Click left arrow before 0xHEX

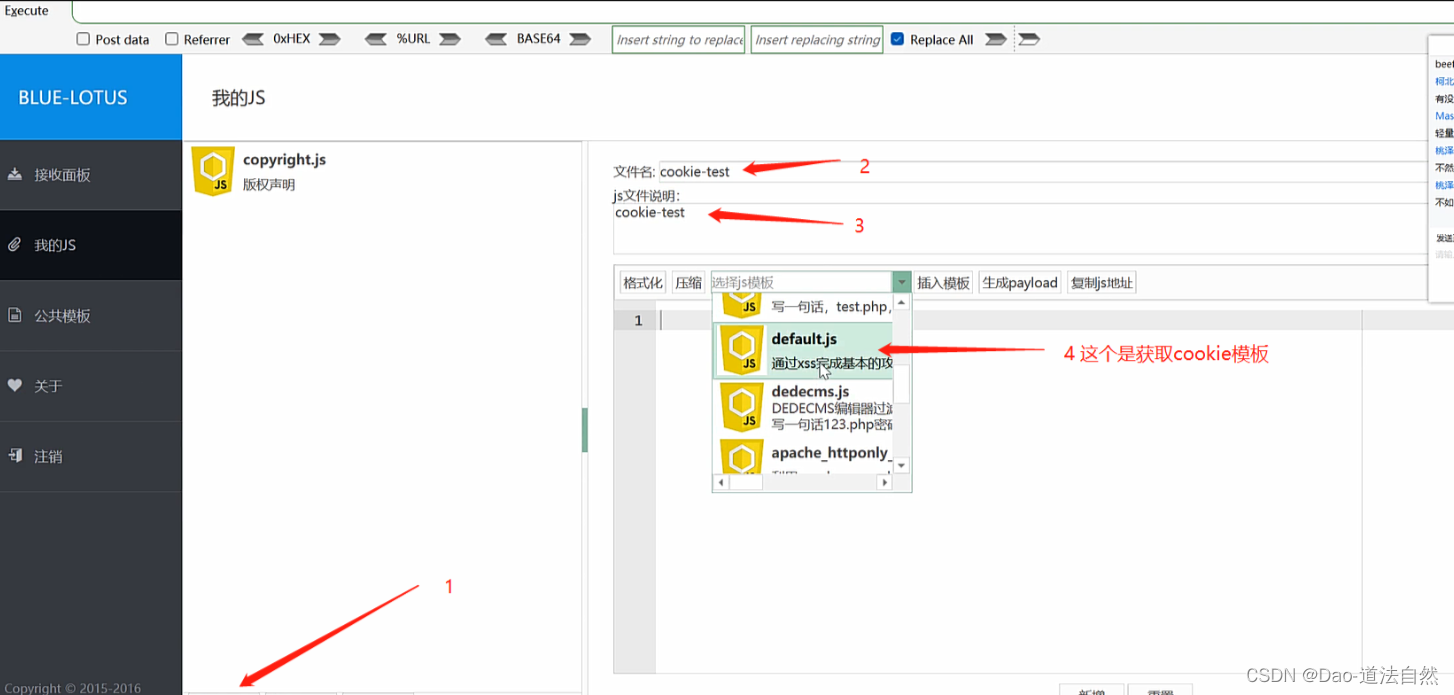[x=254, y=39]
